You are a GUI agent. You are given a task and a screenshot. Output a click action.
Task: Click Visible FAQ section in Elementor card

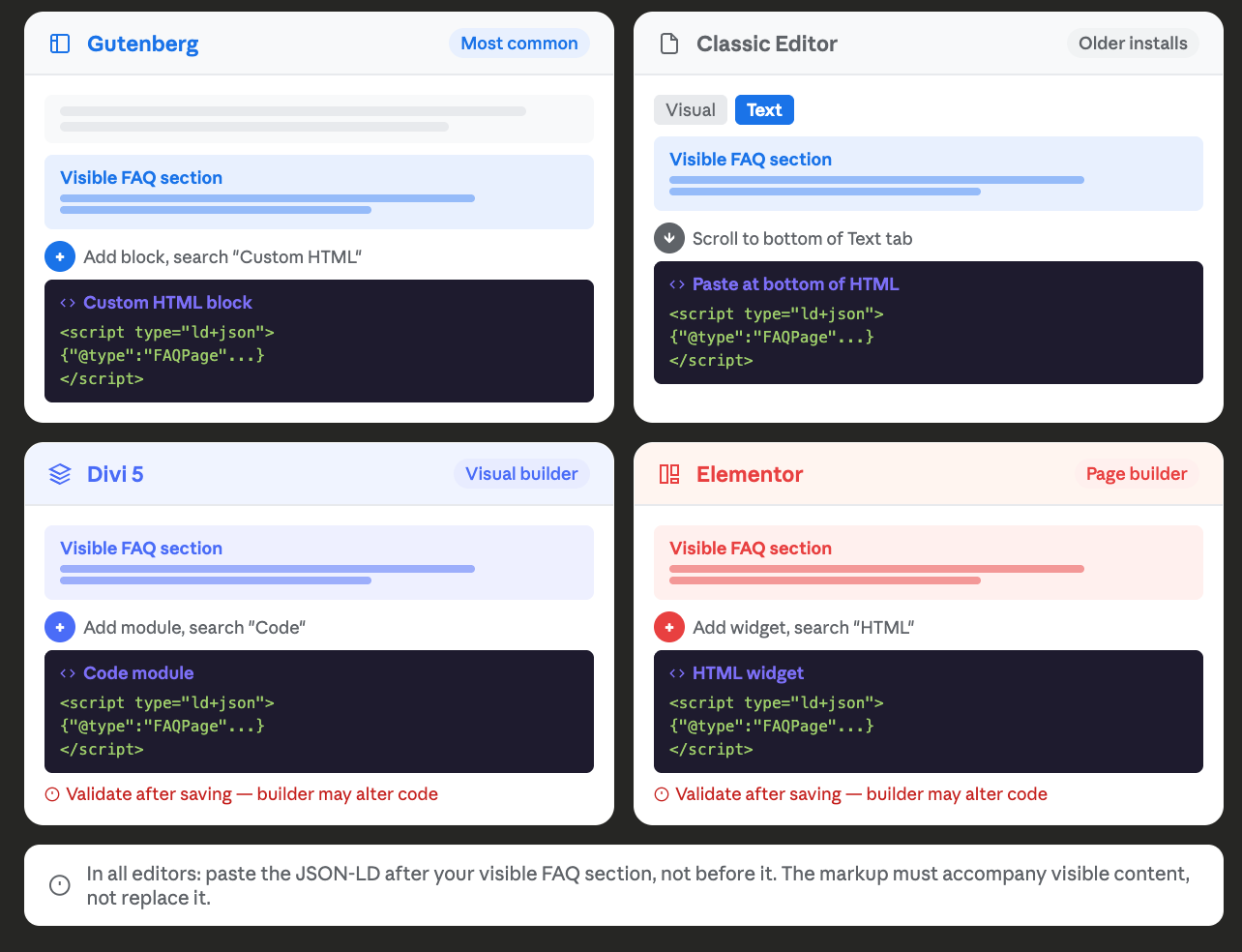pyautogui.click(x=751, y=549)
